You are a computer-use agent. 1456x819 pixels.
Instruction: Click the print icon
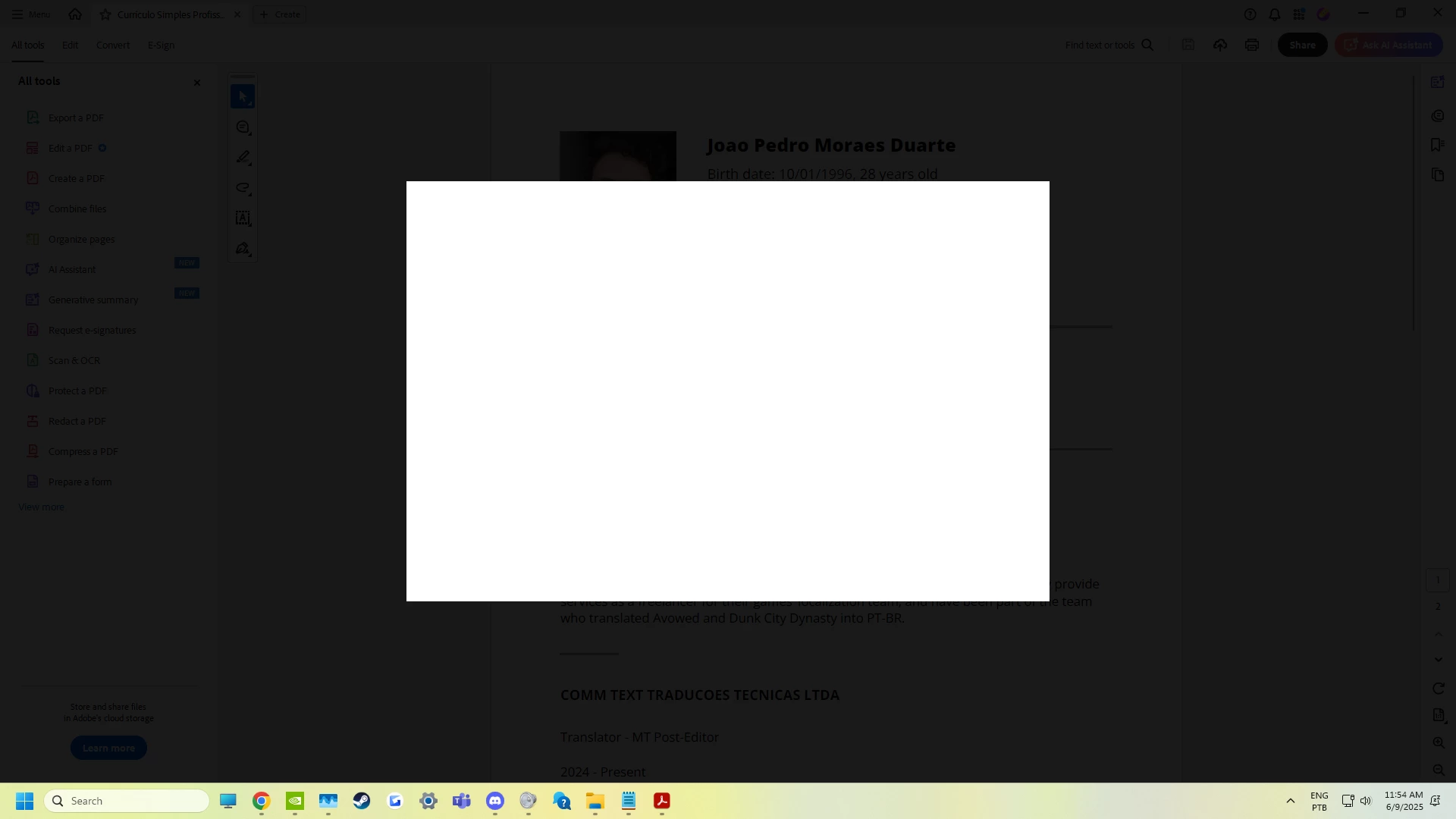[1252, 45]
